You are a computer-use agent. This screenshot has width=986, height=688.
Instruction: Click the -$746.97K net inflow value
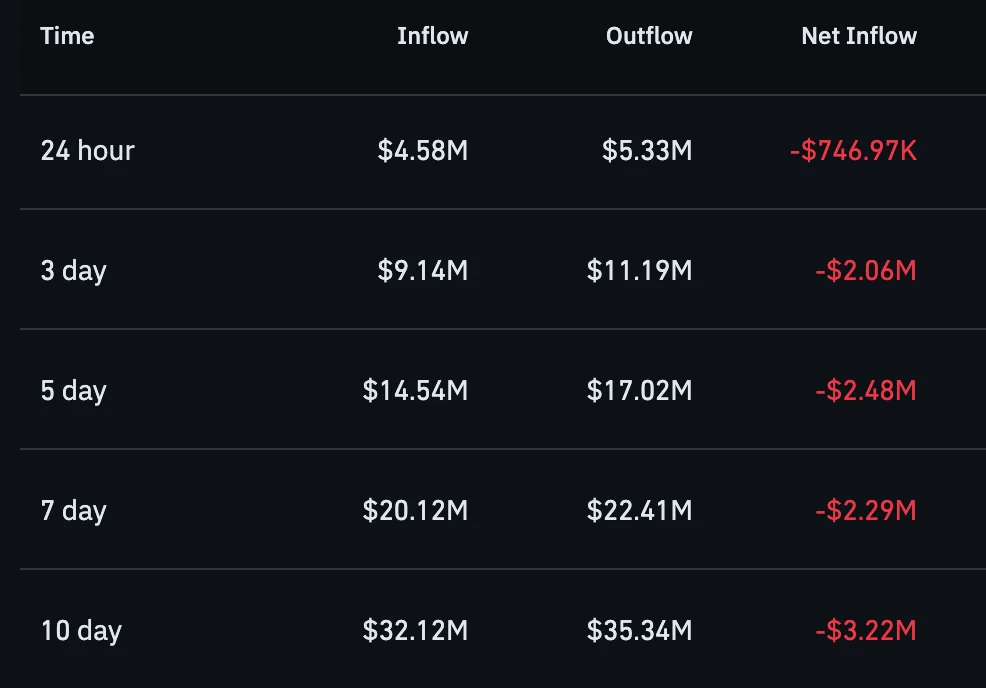pos(853,151)
